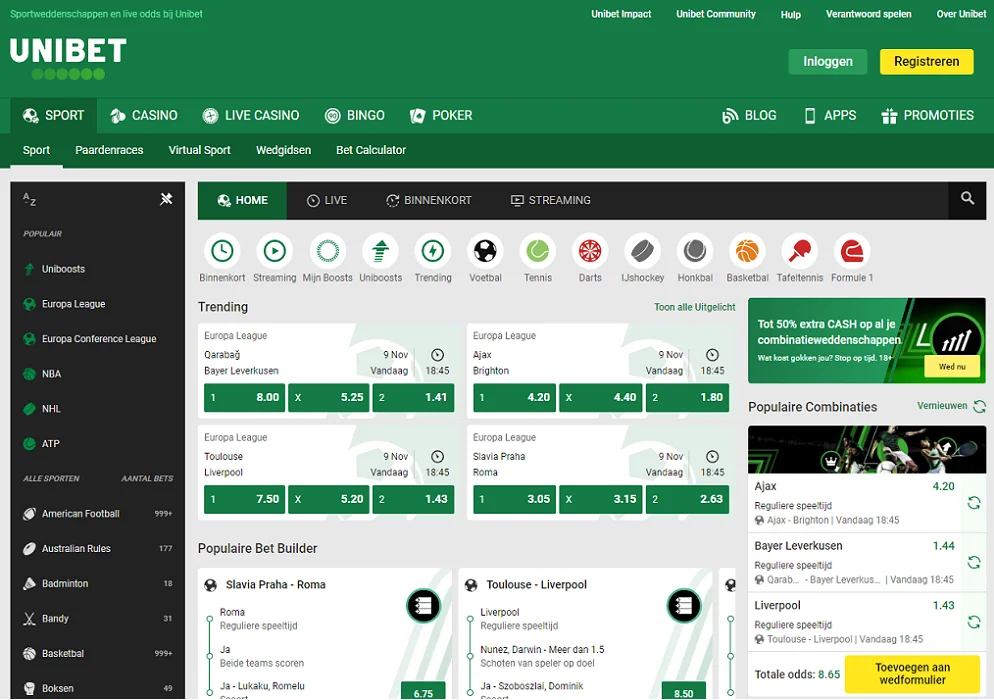994x700 pixels.
Task: Open the LIVE CASINO section
Action: pos(251,115)
